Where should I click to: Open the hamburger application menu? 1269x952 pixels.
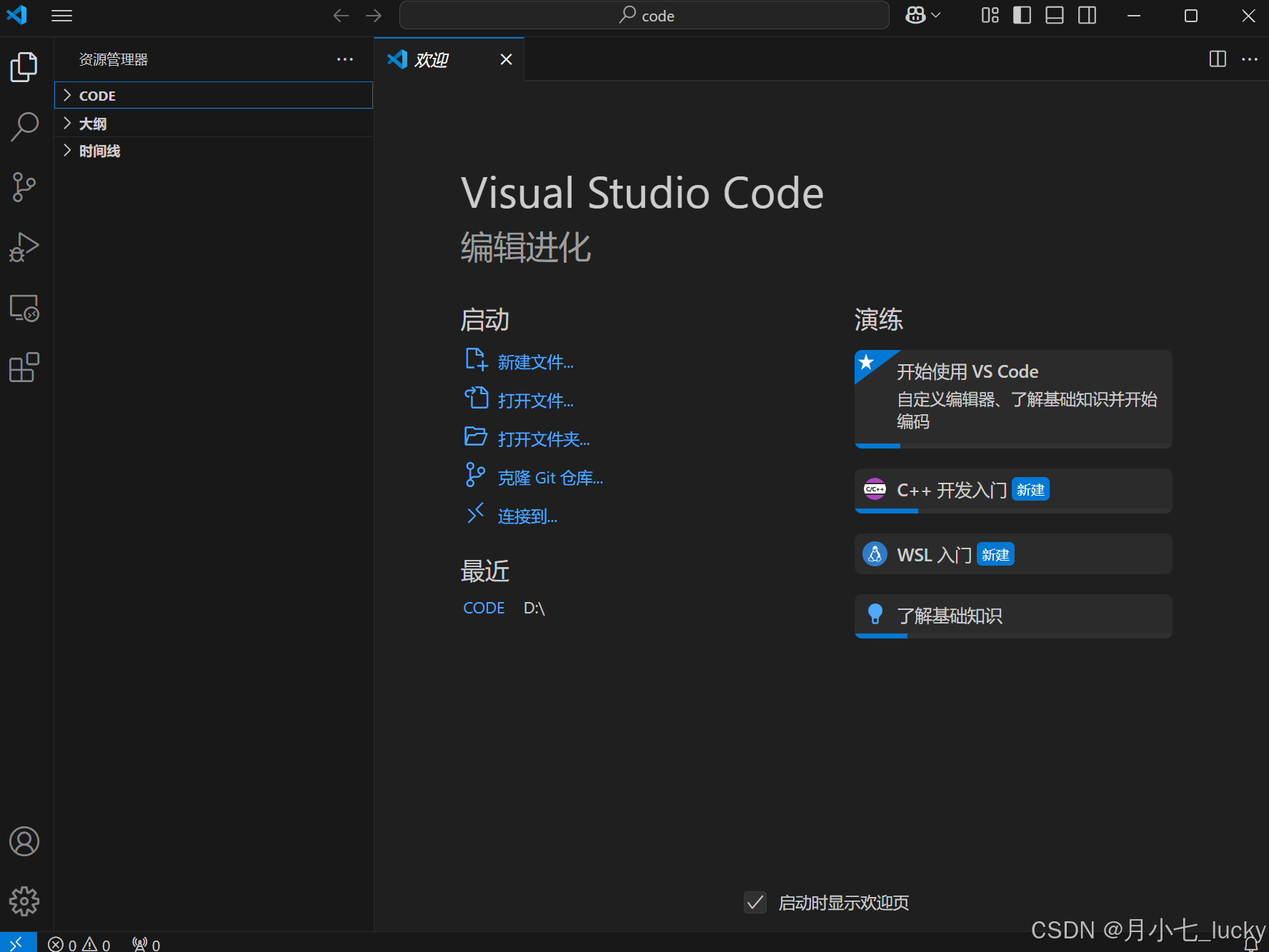62,16
